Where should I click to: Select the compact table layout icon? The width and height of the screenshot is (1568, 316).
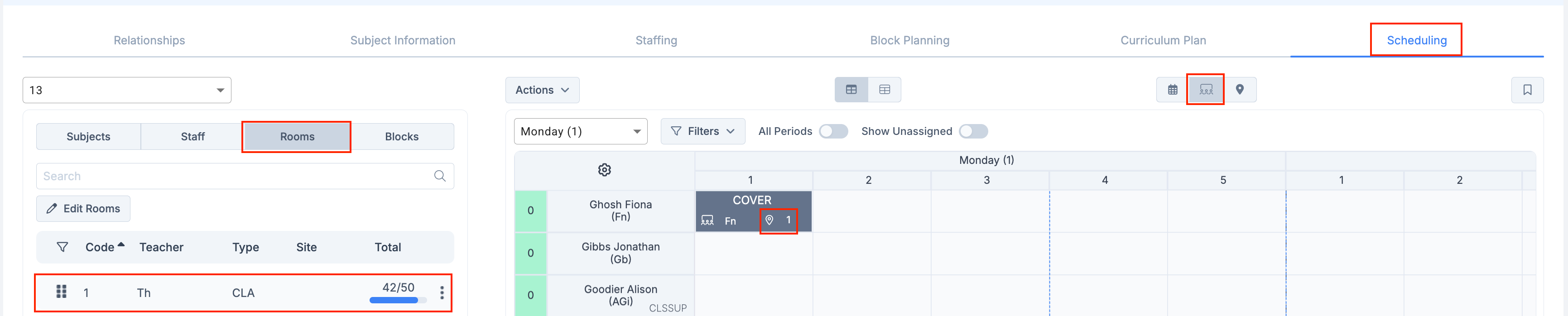(x=885, y=90)
